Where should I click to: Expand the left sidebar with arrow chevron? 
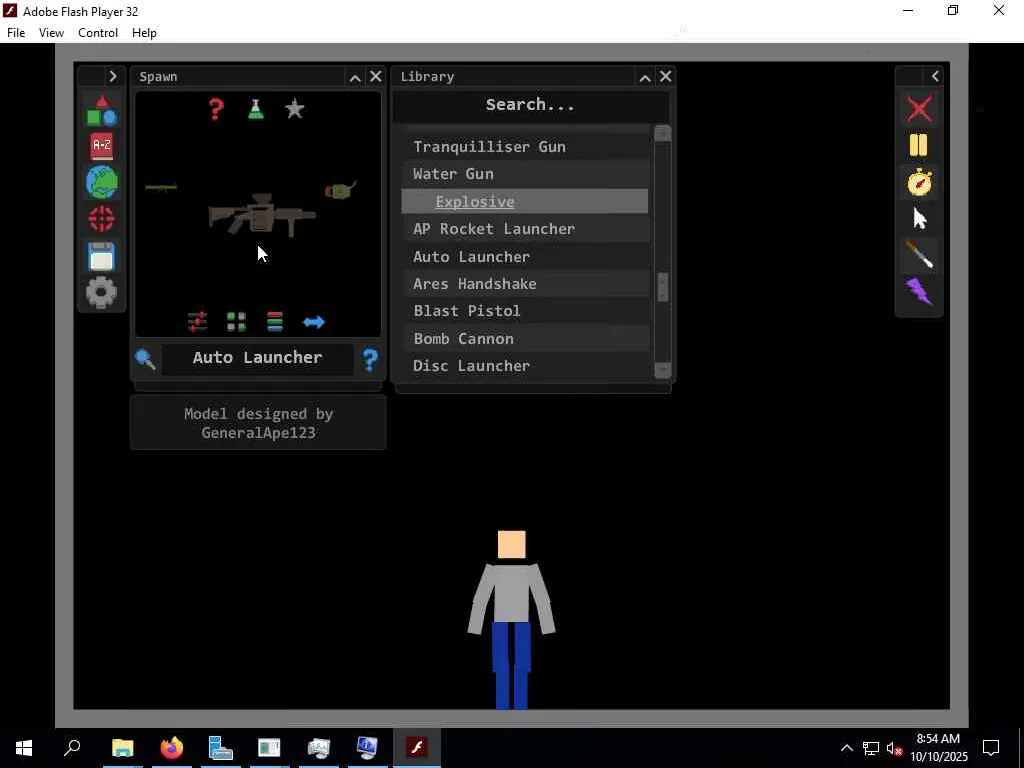[113, 76]
